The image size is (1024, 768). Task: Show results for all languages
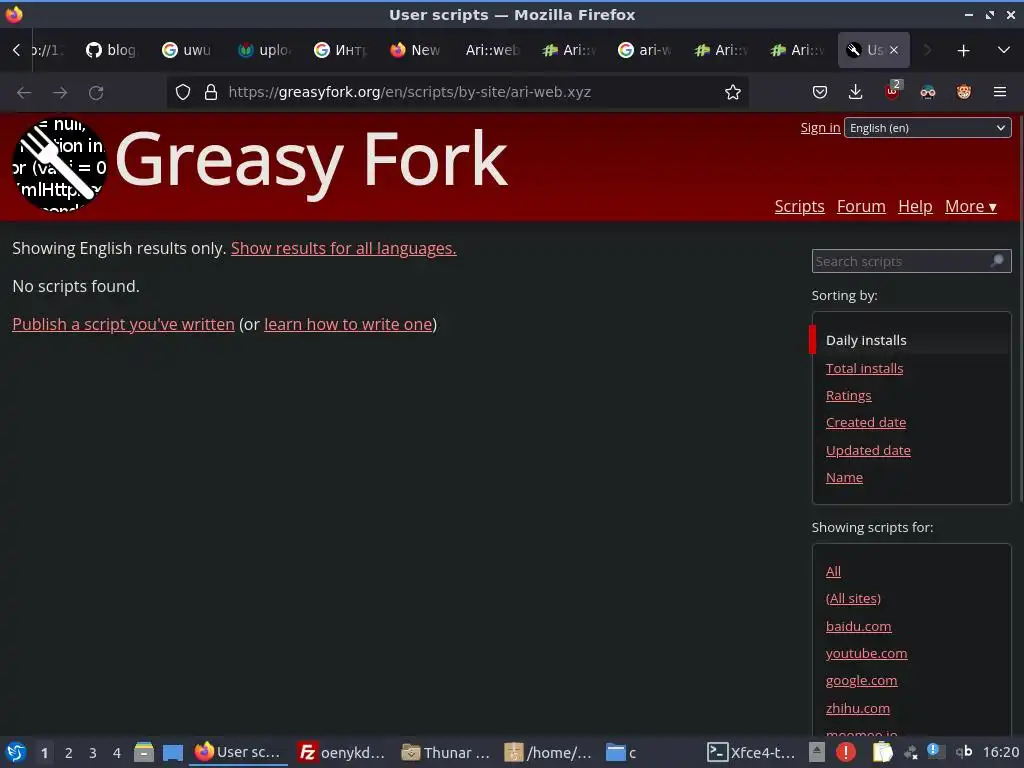coord(344,248)
